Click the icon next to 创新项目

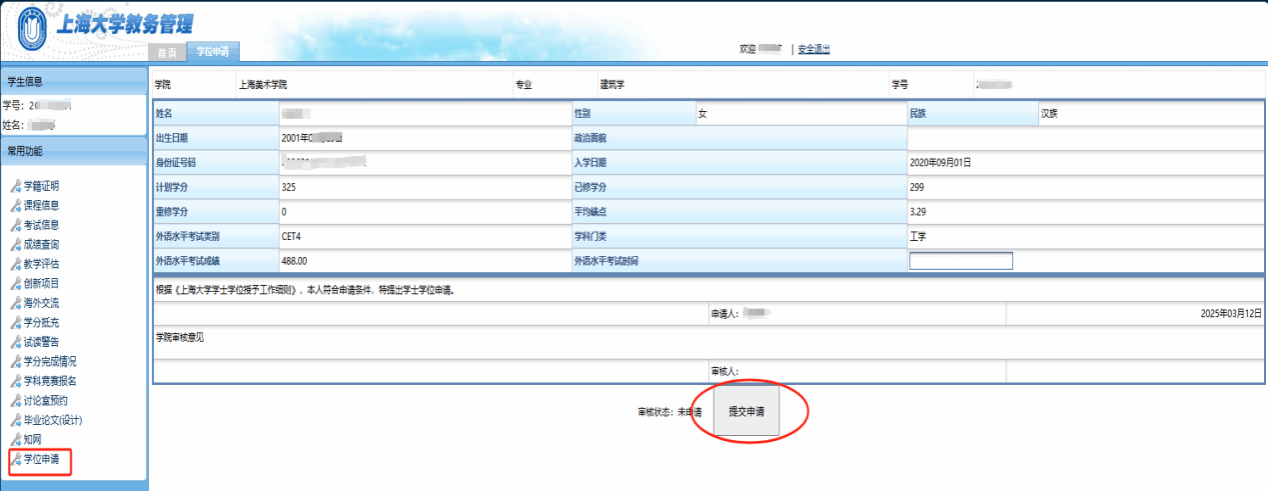click(15, 283)
